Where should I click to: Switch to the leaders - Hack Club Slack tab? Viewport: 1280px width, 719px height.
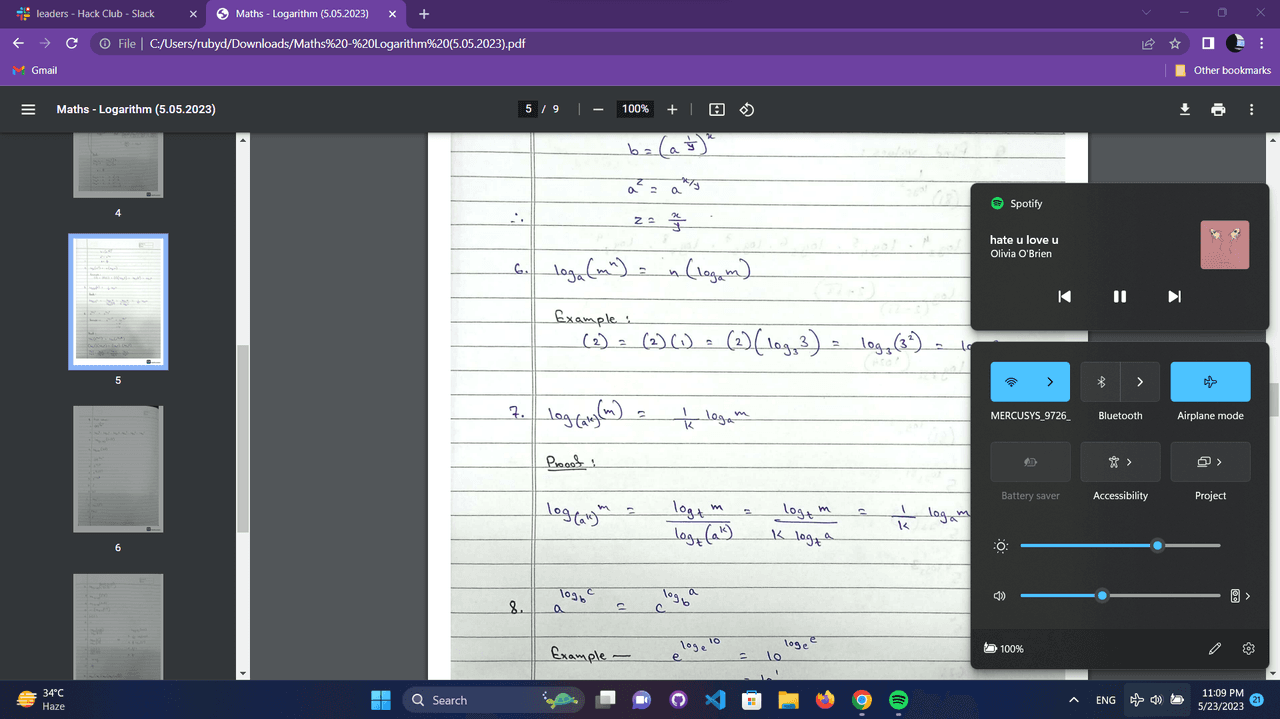pos(95,14)
